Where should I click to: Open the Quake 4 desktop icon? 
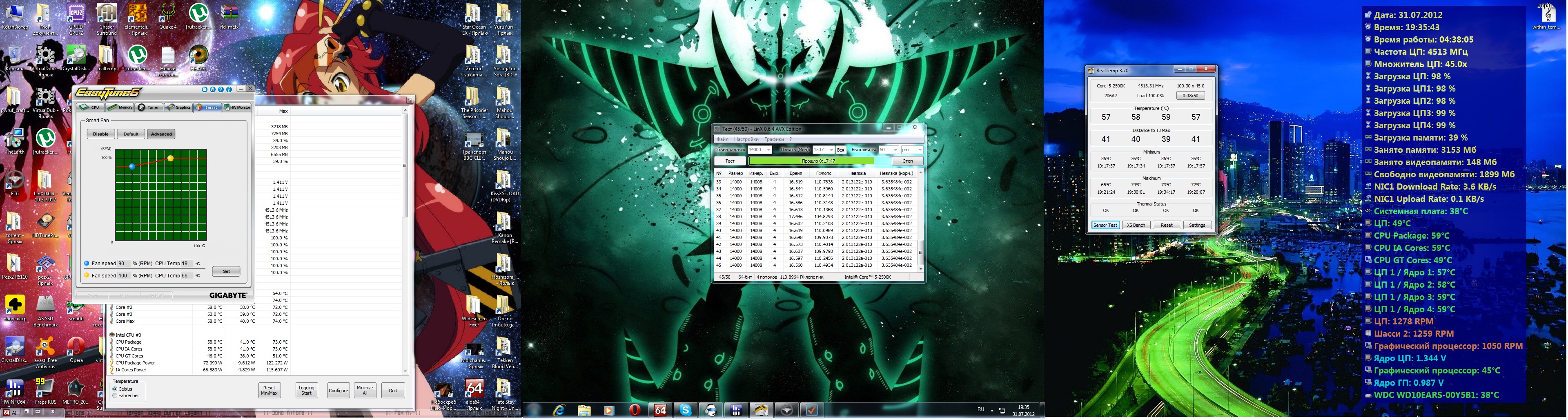point(167,16)
